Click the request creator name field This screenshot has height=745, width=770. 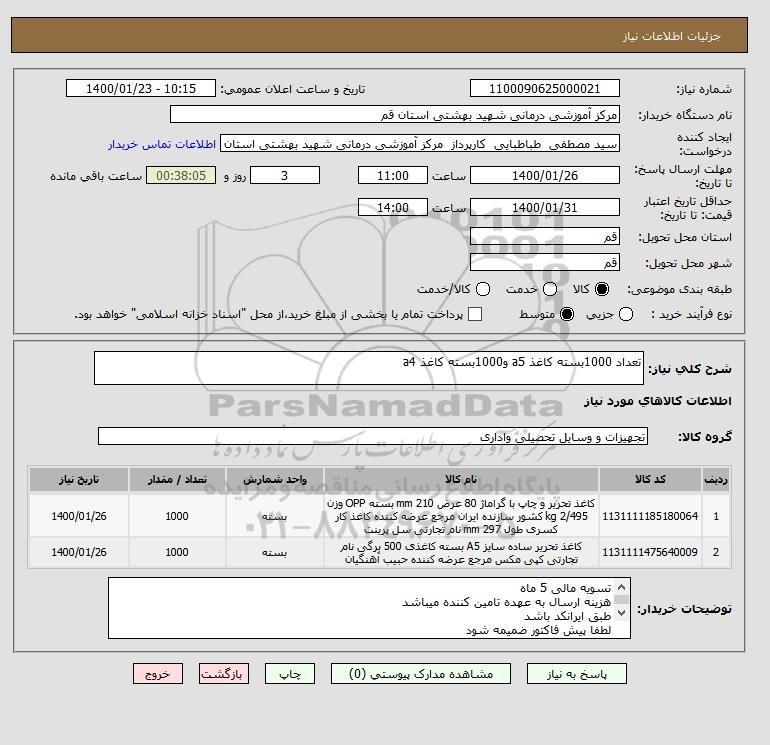pyautogui.click(x=420, y=144)
